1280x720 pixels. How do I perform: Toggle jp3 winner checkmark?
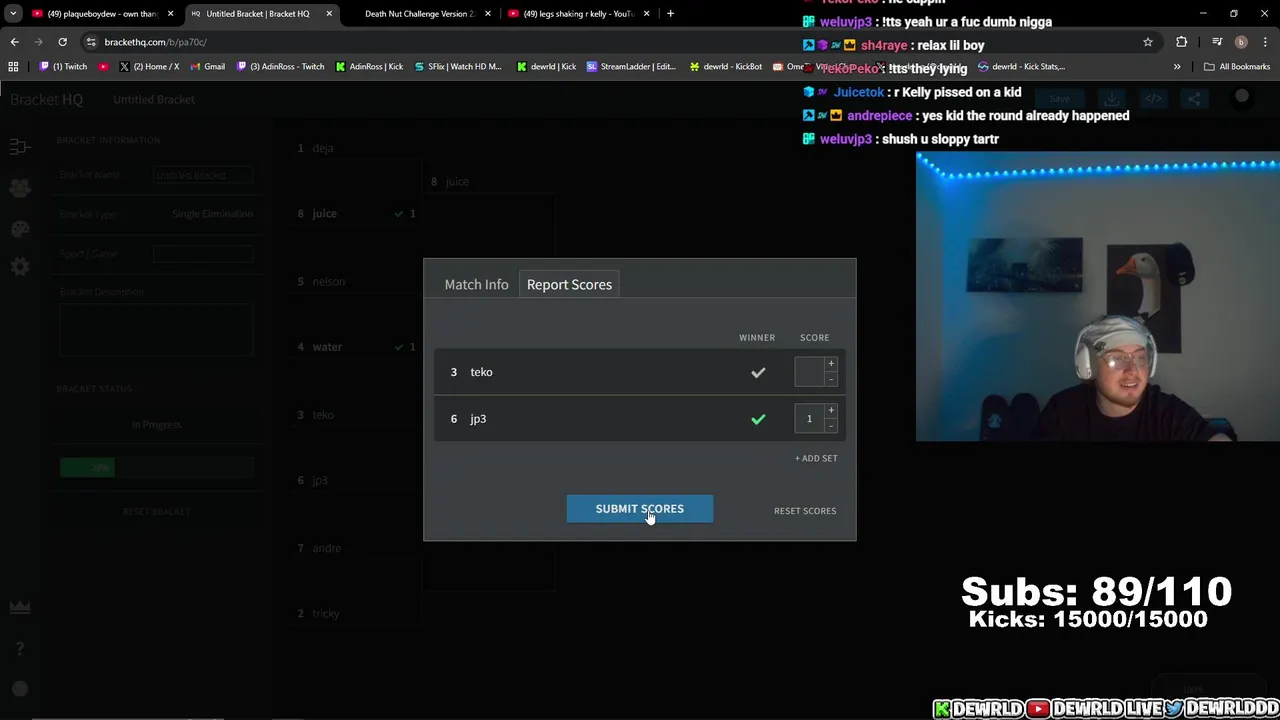[x=758, y=420]
